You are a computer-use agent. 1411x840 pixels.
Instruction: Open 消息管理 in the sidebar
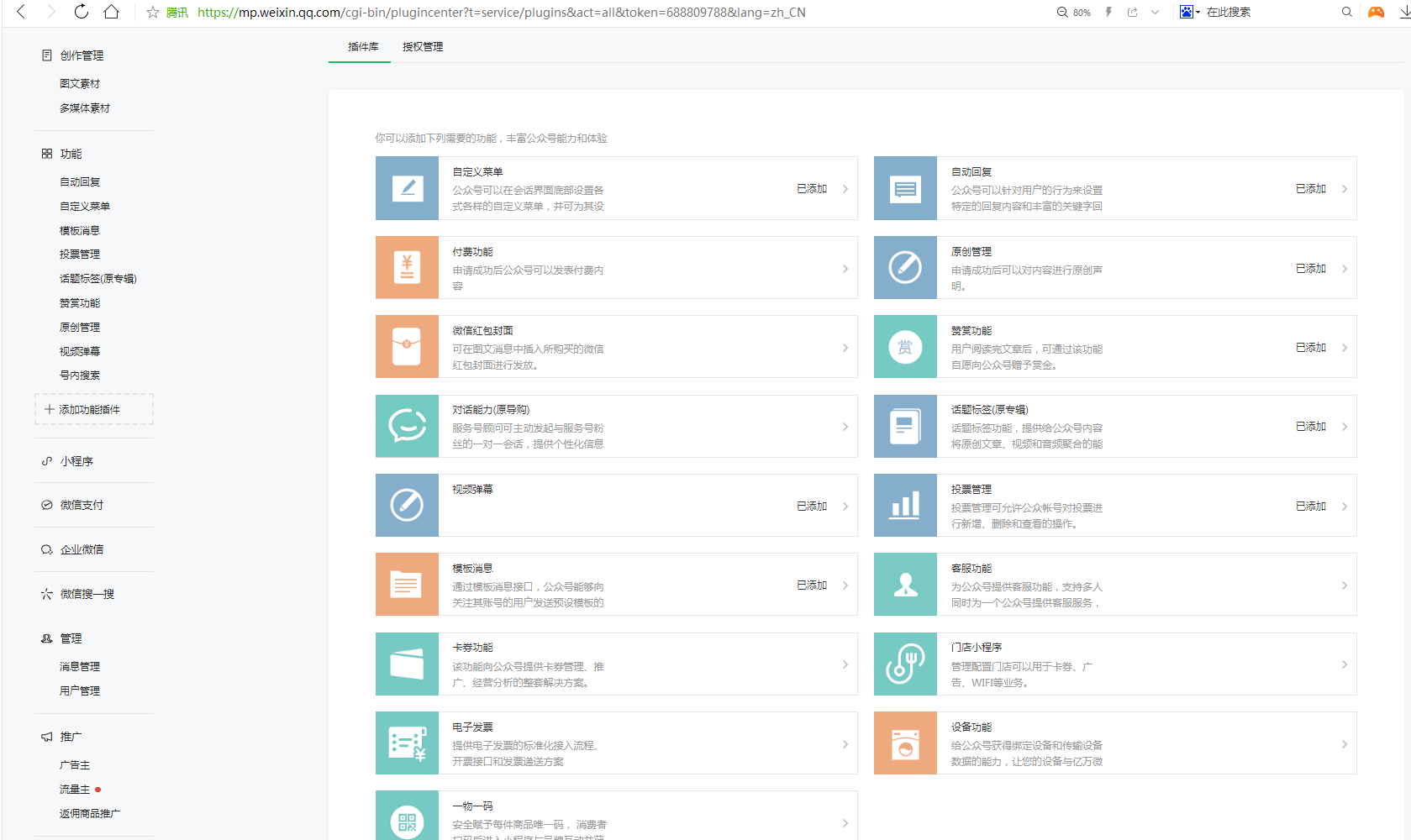pyautogui.click(x=80, y=667)
